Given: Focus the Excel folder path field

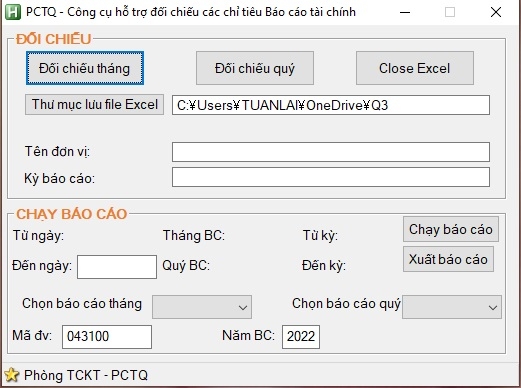Looking at the screenshot, I should (331, 105).
